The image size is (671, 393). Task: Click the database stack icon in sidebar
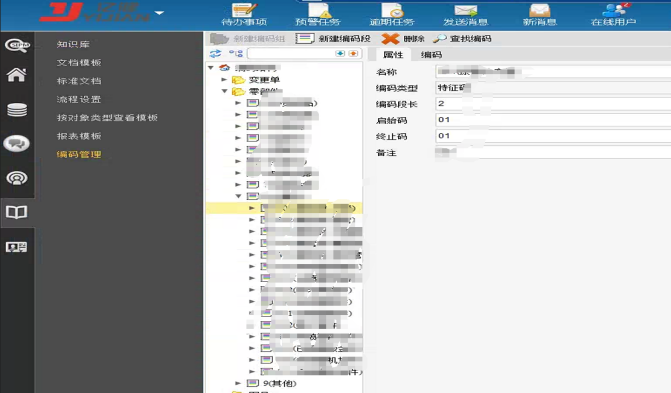(17, 110)
